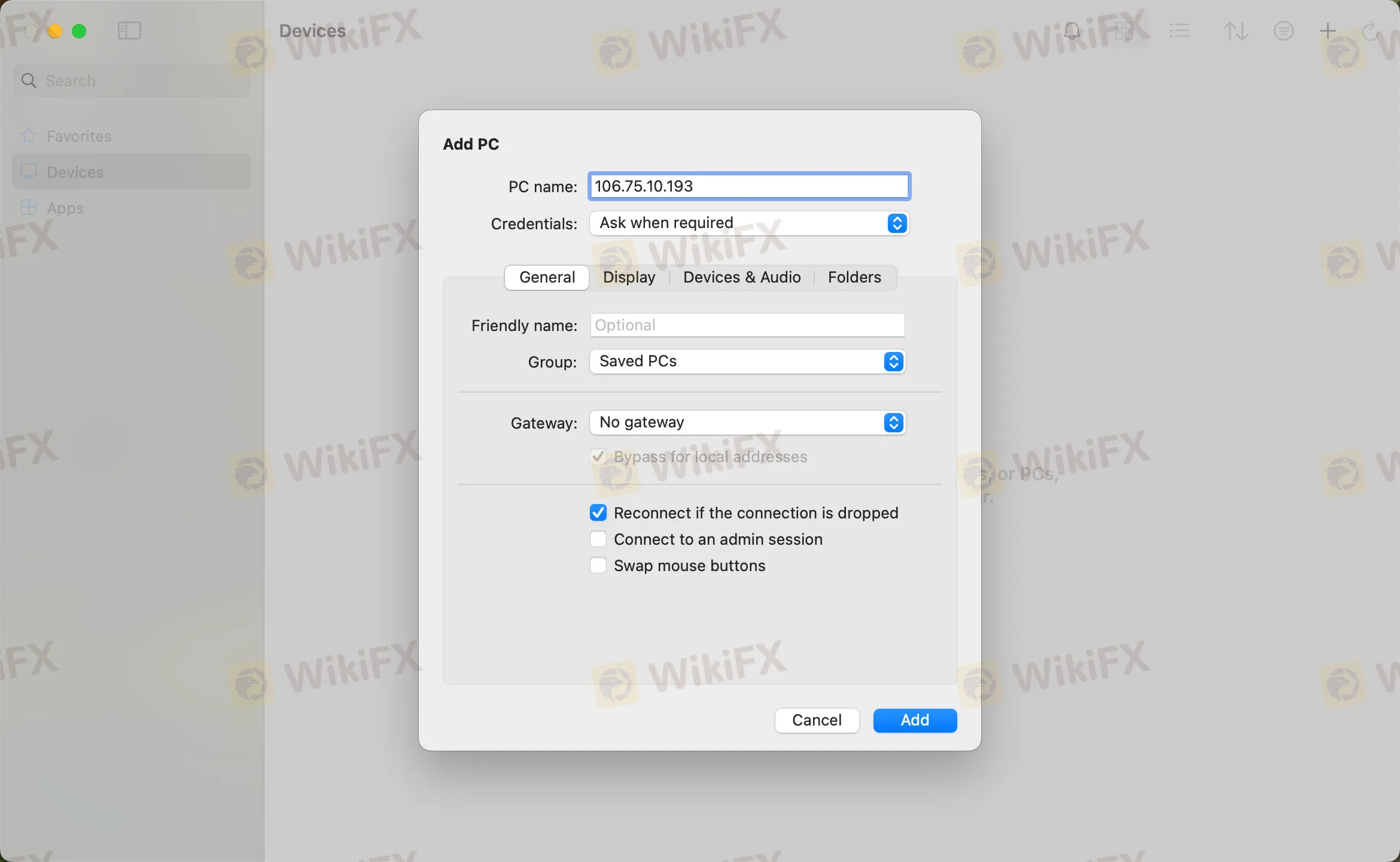1400x862 pixels.
Task: Disable Reconnect if the connection is dropped
Action: pos(598,513)
